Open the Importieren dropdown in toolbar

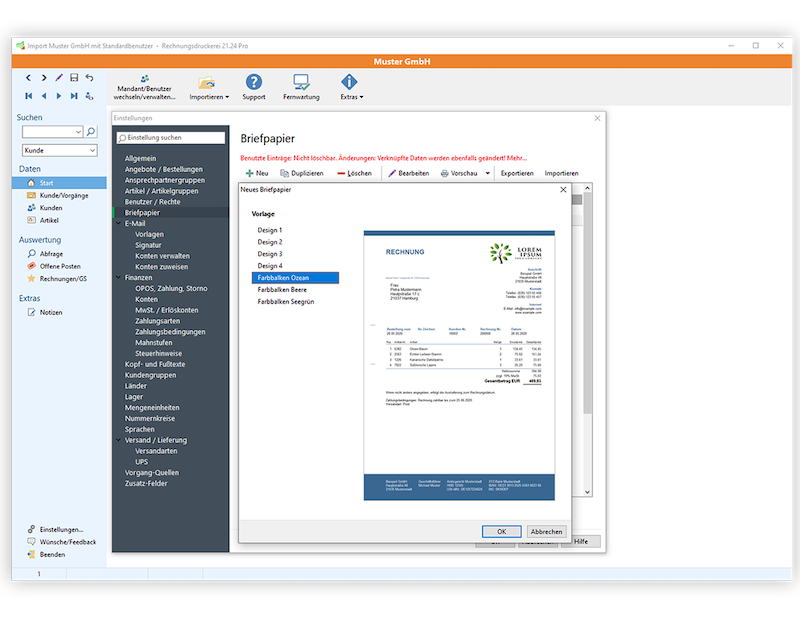tap(208, 97)
